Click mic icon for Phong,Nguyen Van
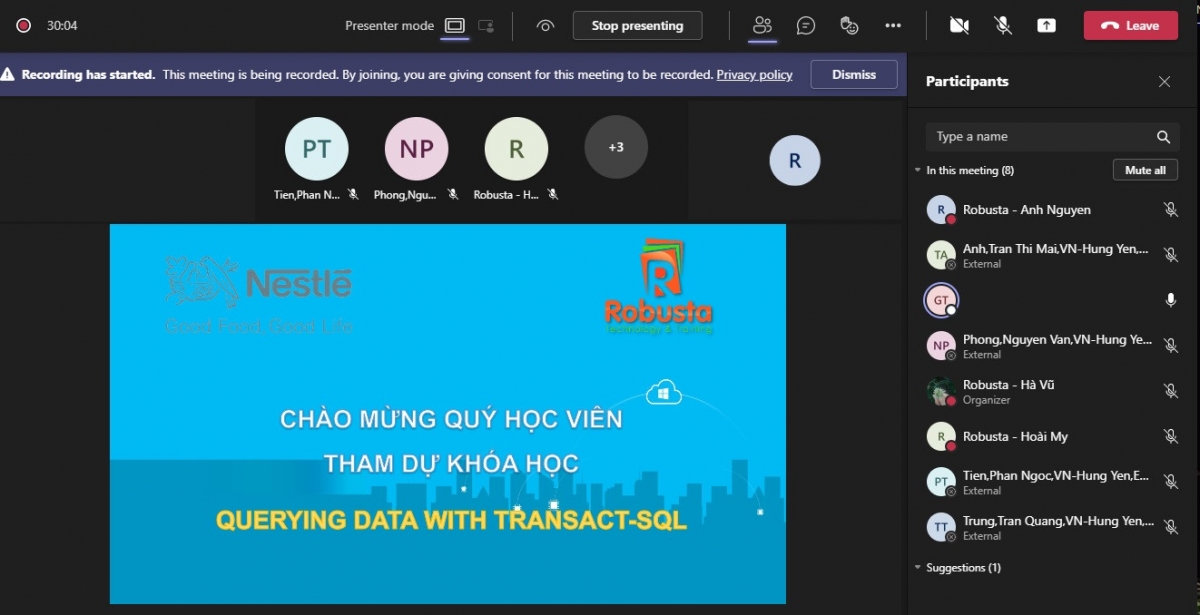 (1171, 346)
